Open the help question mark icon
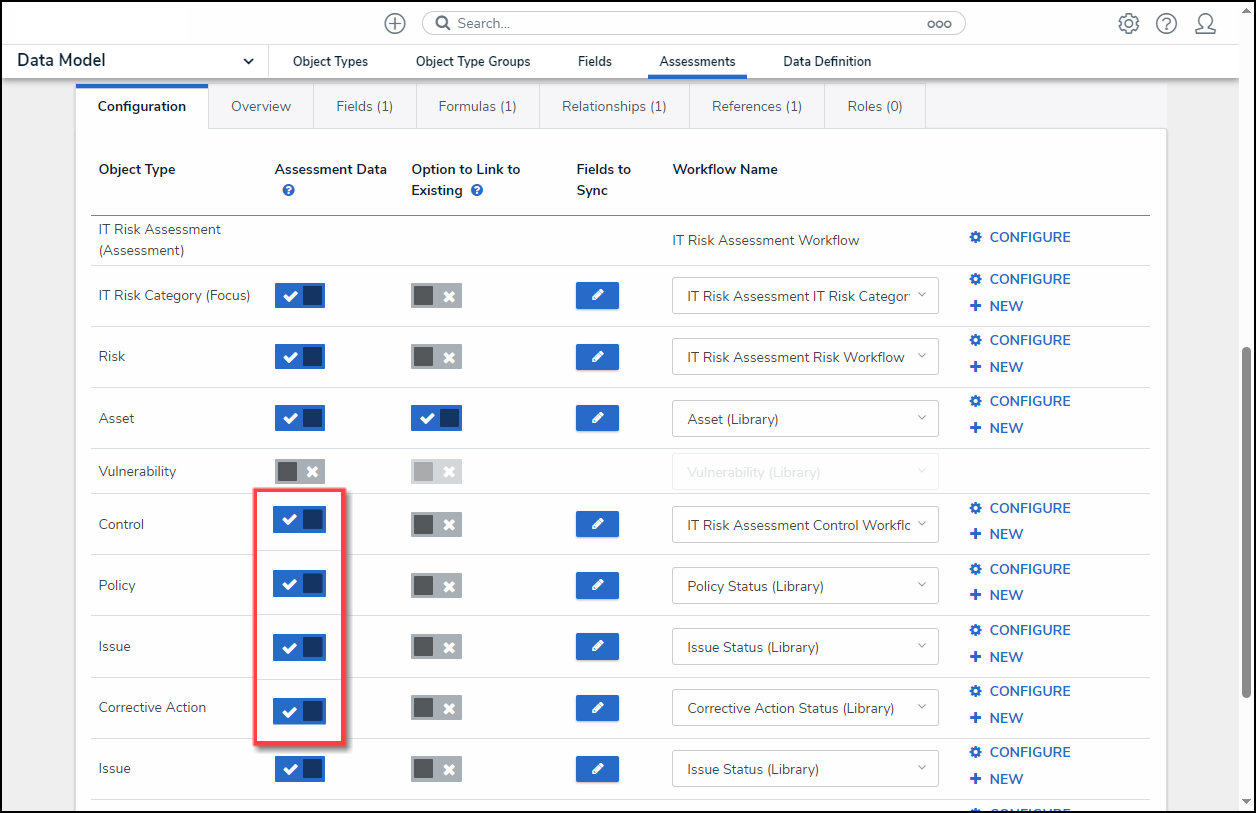Viewport: 1256px width, 813px height. [1166, 24]
